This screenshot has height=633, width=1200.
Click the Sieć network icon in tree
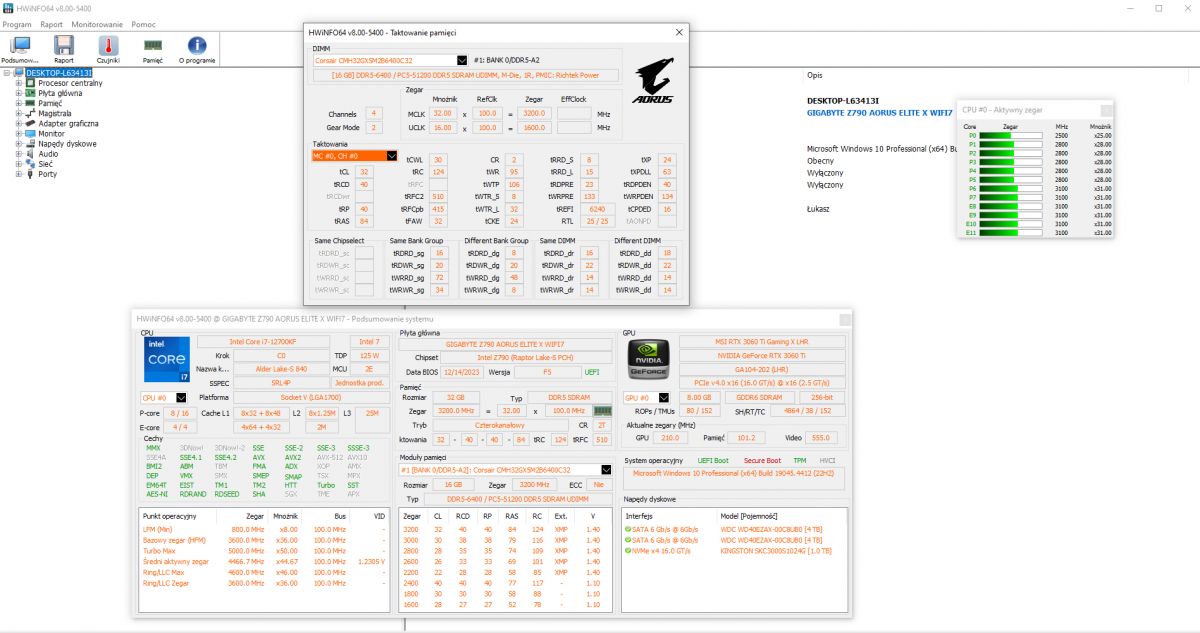click(30, 163)
